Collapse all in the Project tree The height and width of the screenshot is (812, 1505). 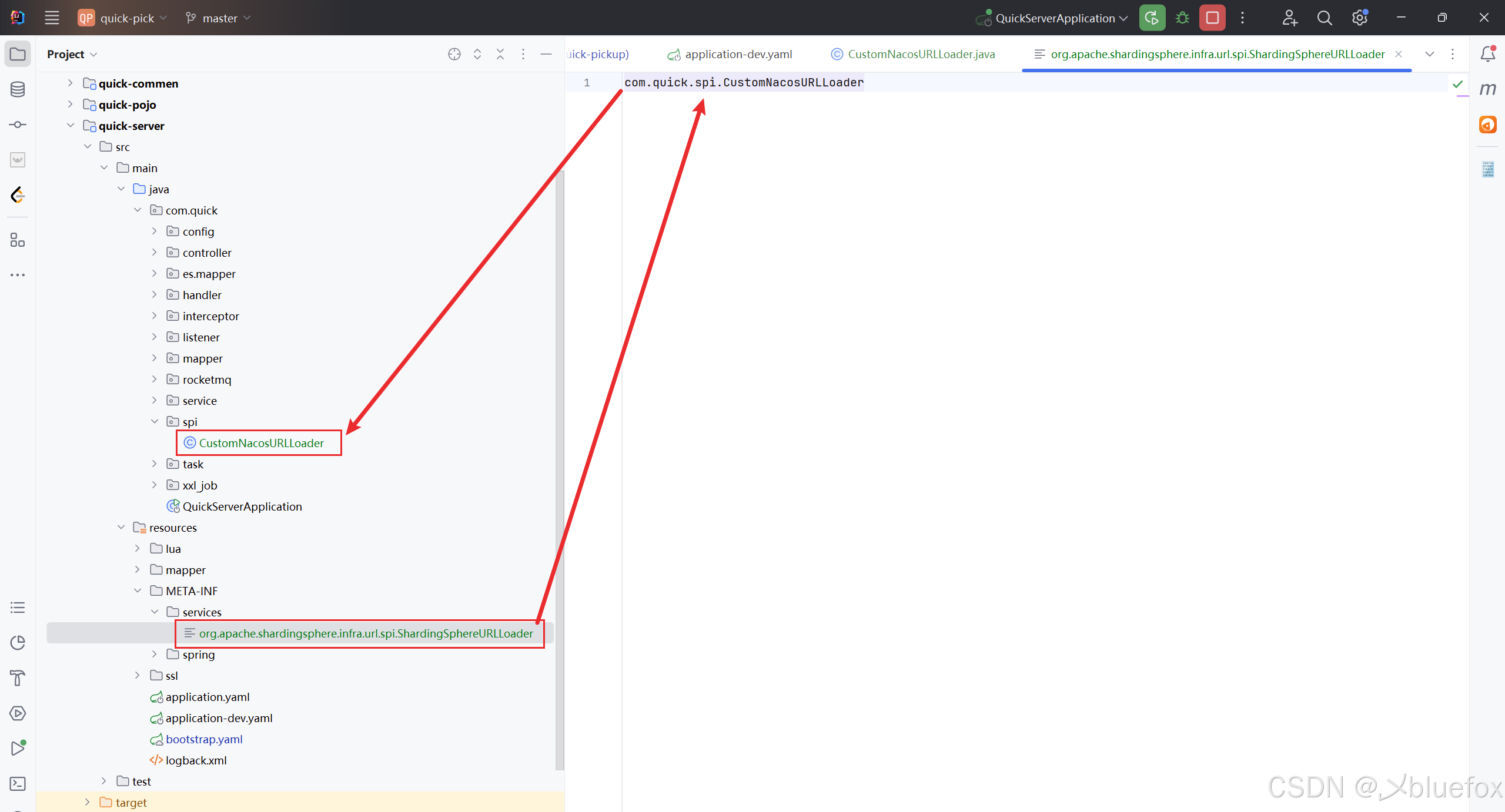[500, 54]
